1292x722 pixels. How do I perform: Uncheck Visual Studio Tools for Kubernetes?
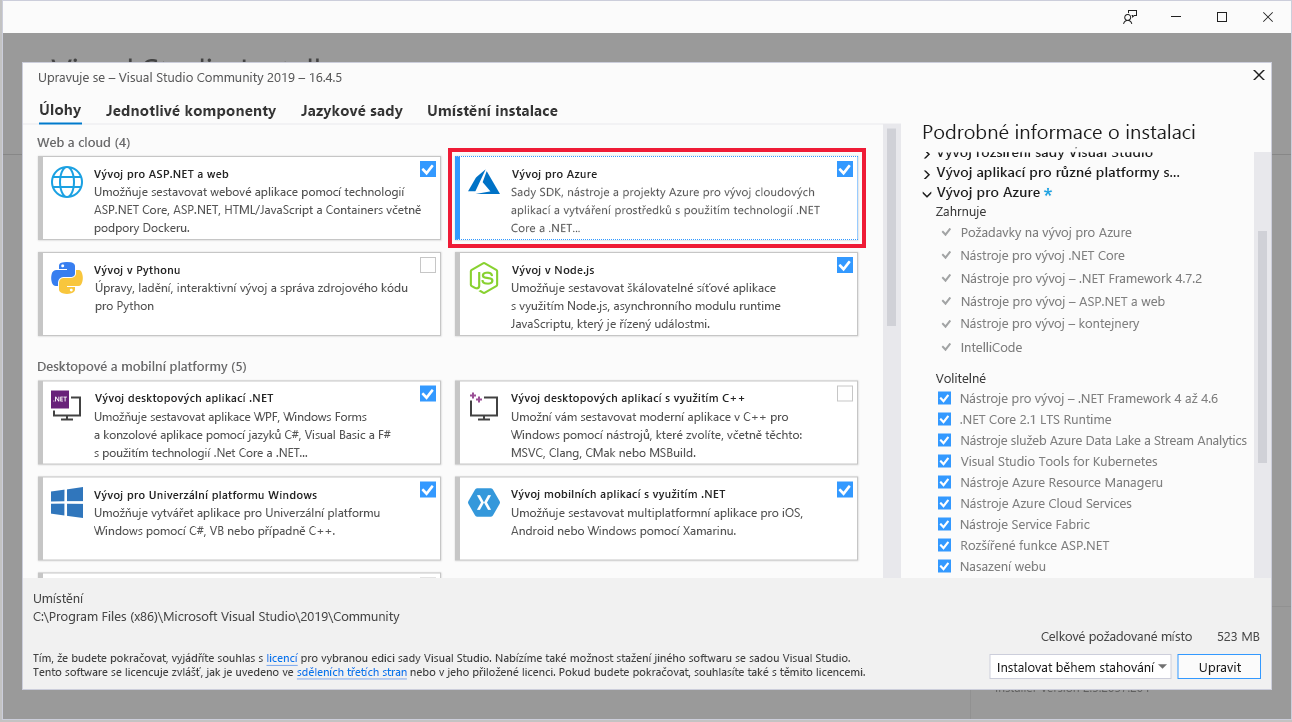(944, 461)
